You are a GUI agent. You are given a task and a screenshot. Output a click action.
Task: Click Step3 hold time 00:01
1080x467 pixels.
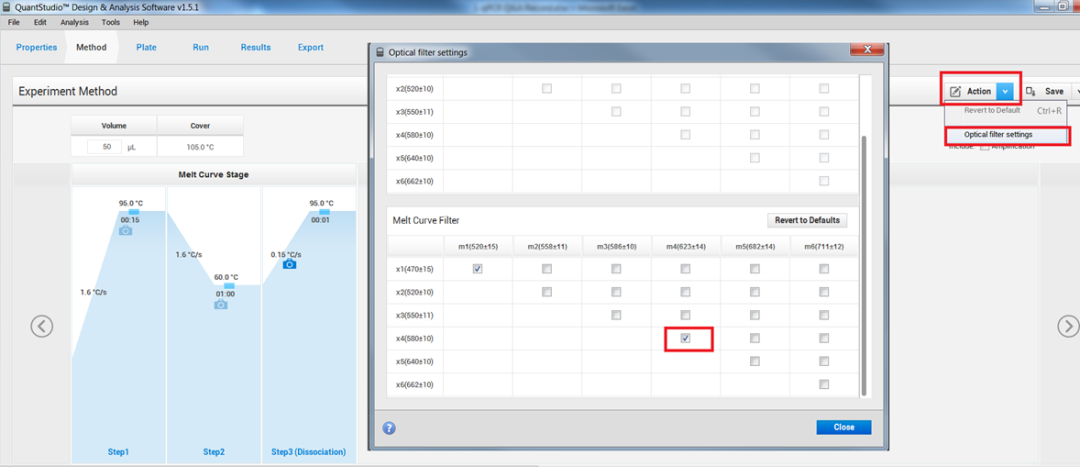320,220
